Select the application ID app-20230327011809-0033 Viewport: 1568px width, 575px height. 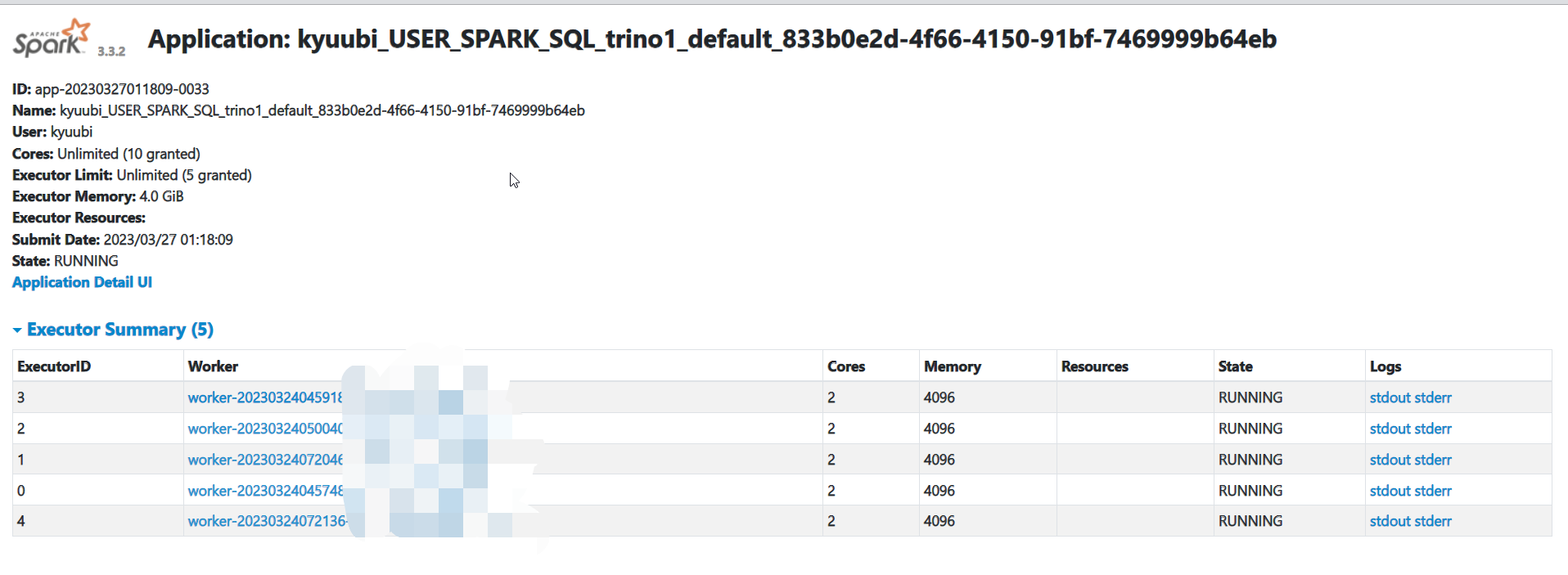[x=122, y=89]
